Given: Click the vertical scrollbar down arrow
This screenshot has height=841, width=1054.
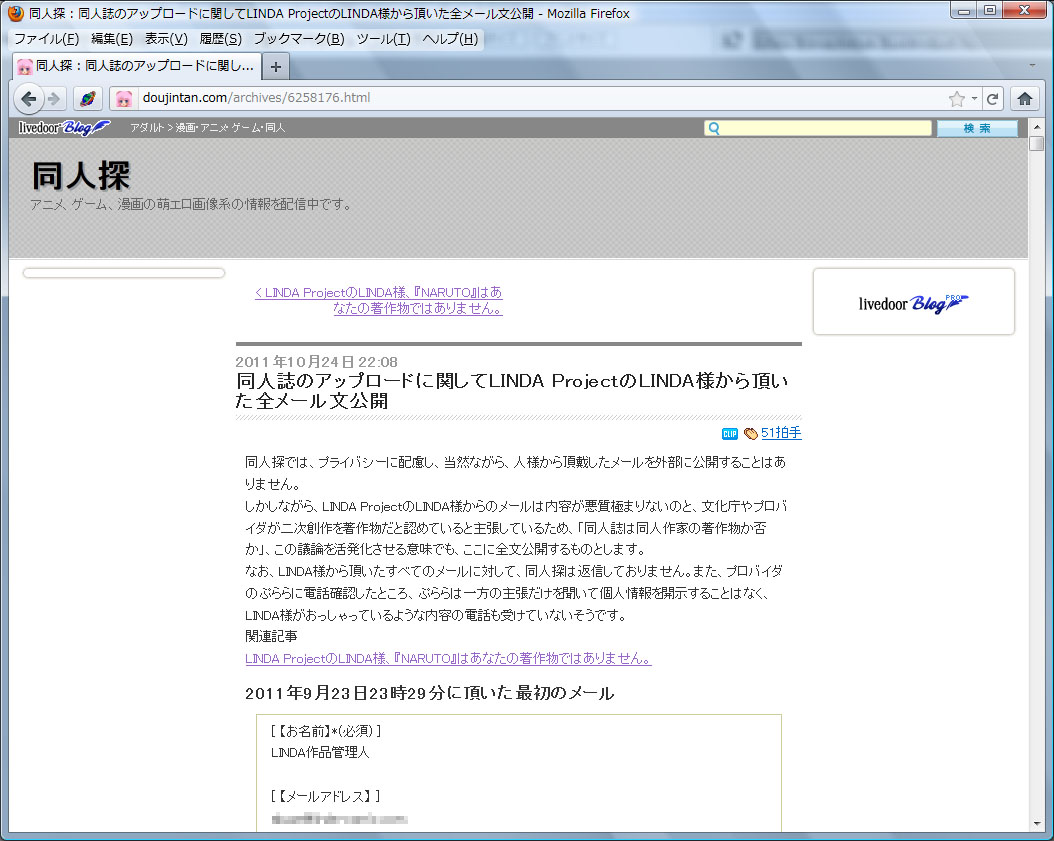Looking at the screenshot, I should (x=1037, y=823).
